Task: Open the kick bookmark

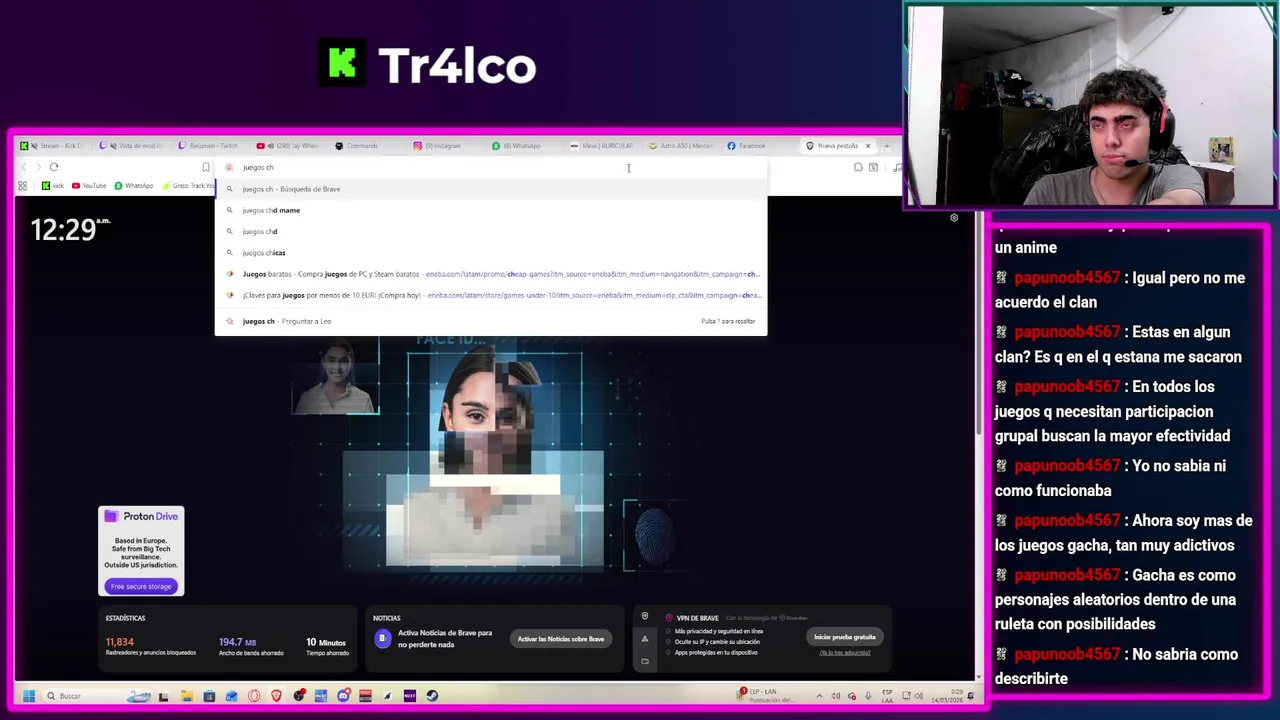Action: tap(52, 186)
